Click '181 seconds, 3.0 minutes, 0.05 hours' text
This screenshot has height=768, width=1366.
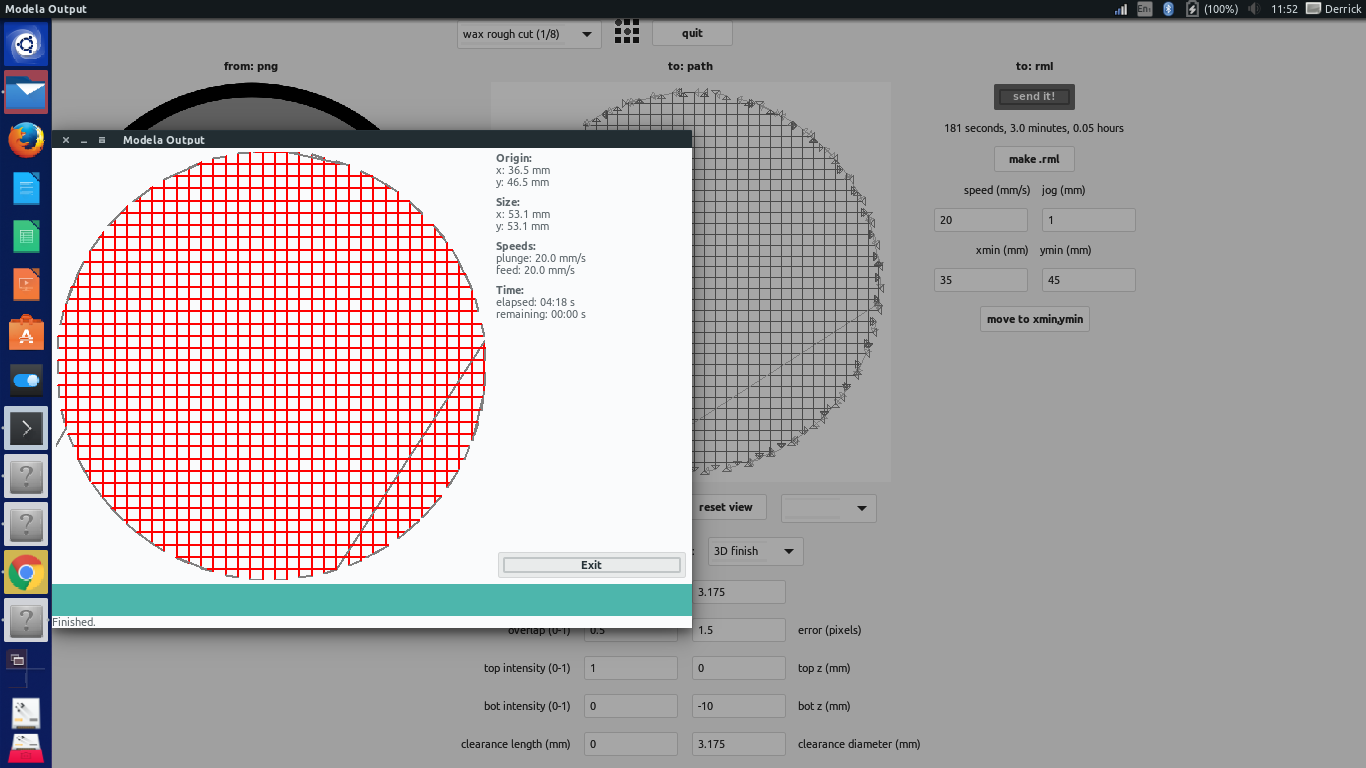(1034, 128)
